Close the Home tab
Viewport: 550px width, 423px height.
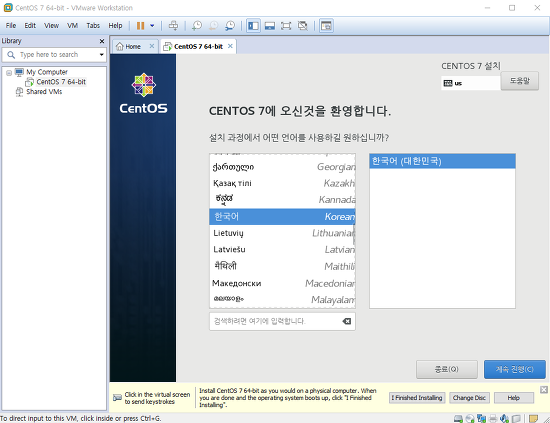point(152,46)
